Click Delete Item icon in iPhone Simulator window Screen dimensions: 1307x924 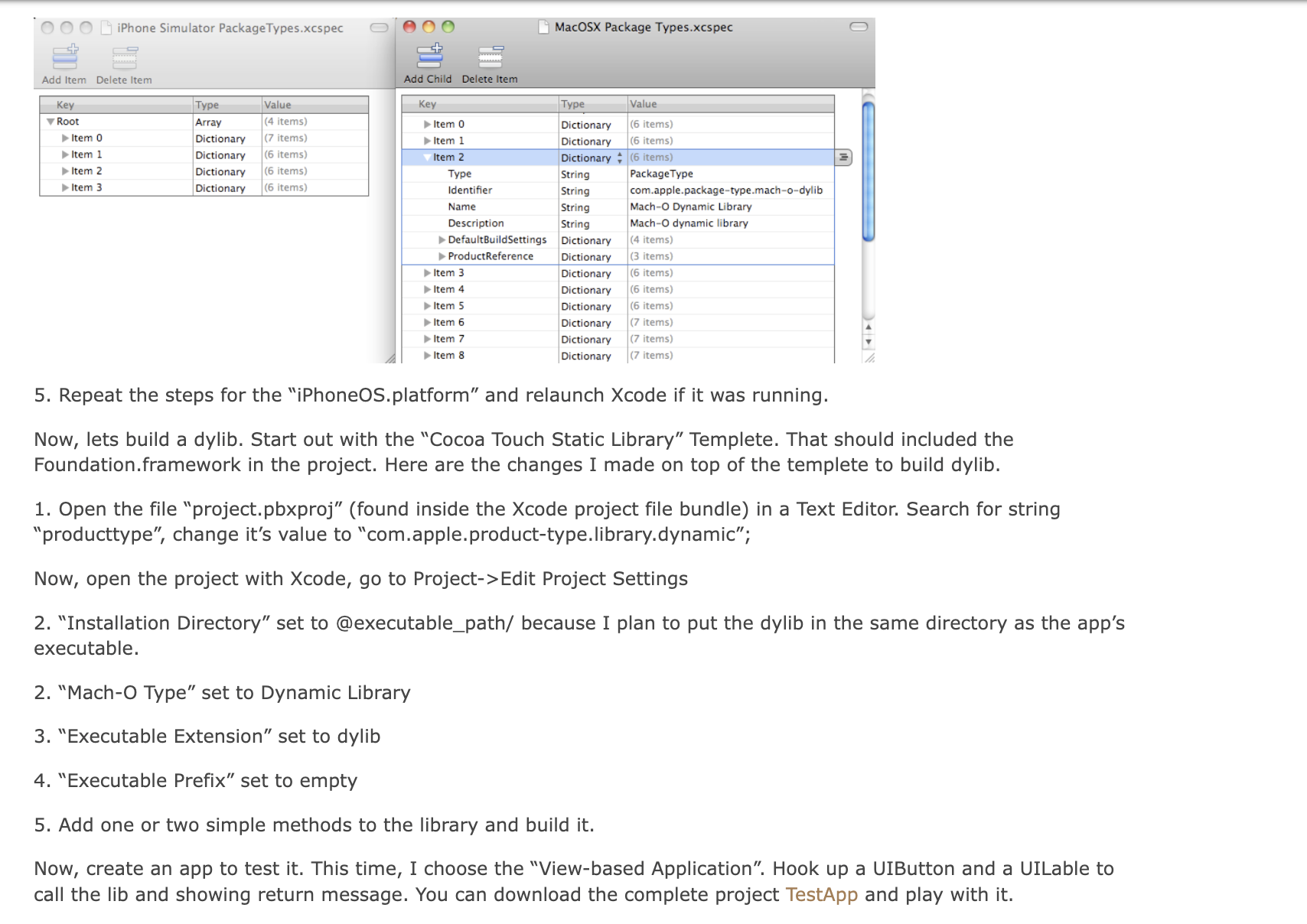pyautogui.click(x=125, y=57)
